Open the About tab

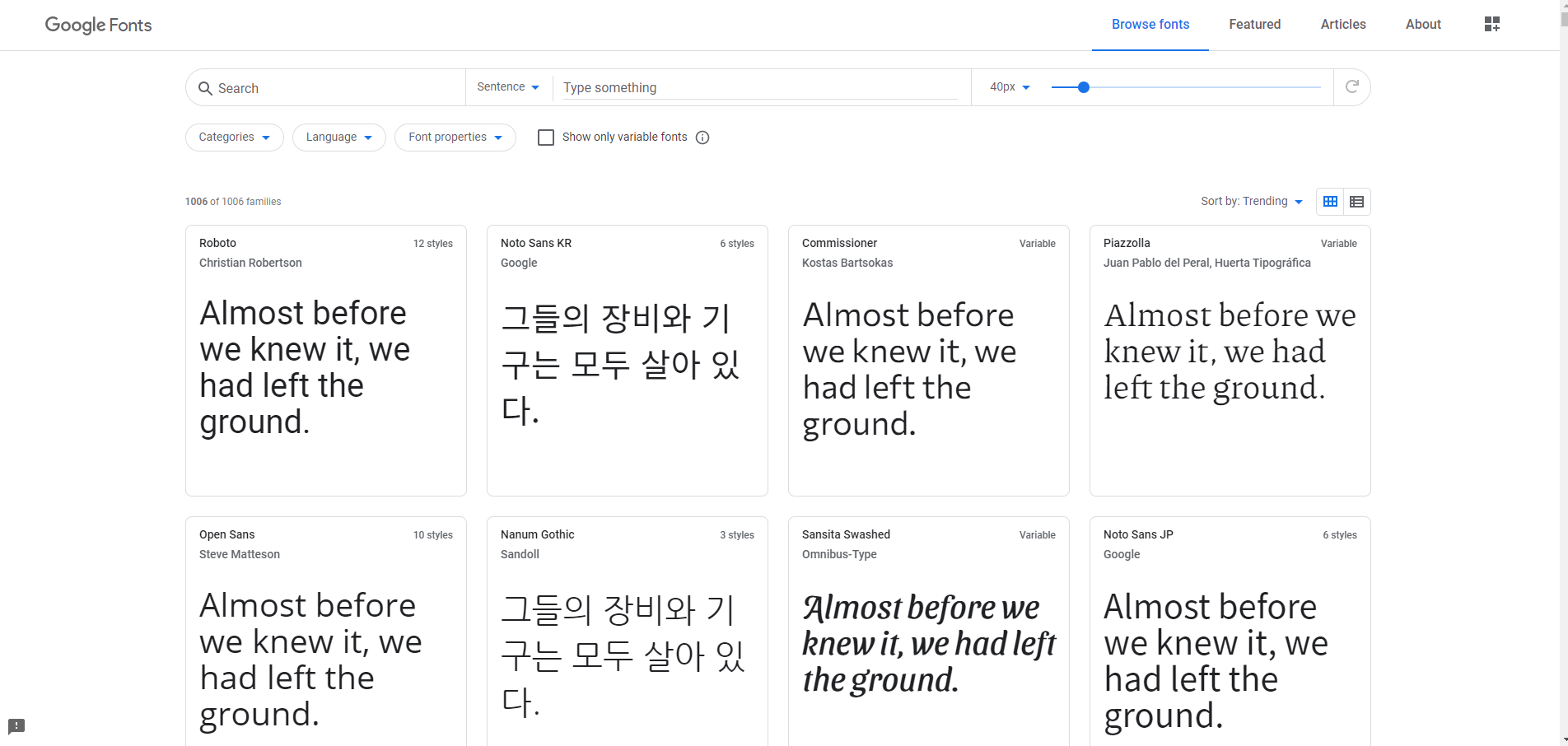point(1423,25)
